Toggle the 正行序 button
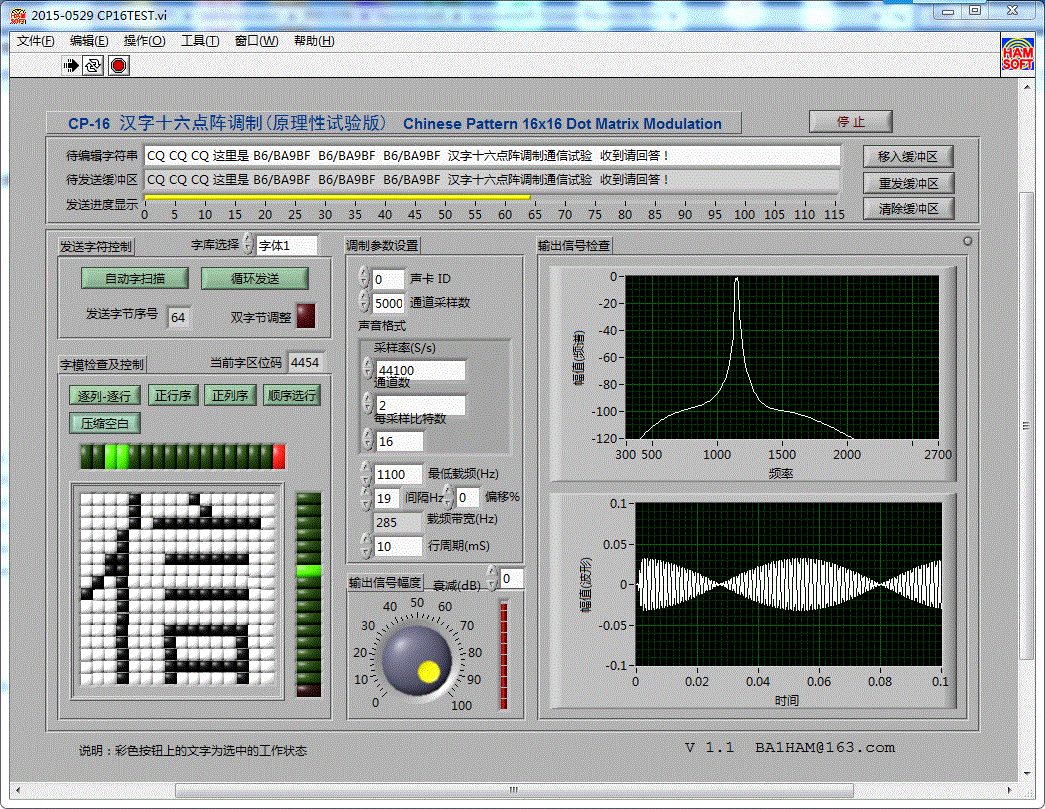Image resolution: width=1045 pixels, height=809 pixels. (173, 395)
